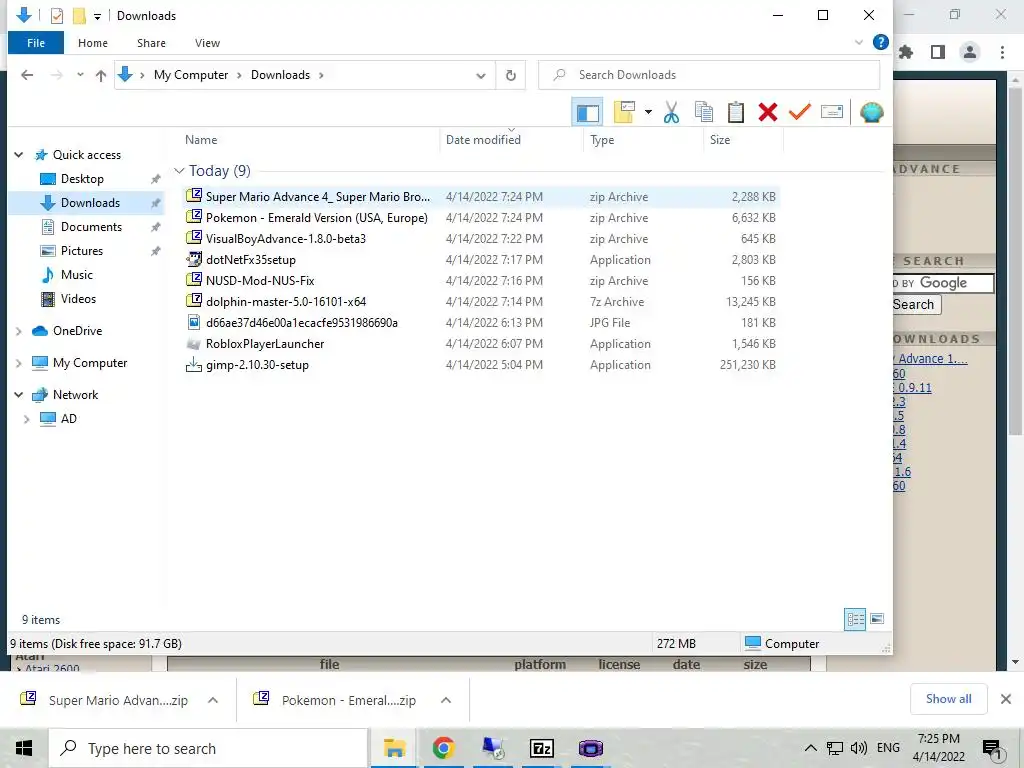This screenshot has width=1024, height=768.
Task: Click the Search Downloads field
Action: pos(709,75)
